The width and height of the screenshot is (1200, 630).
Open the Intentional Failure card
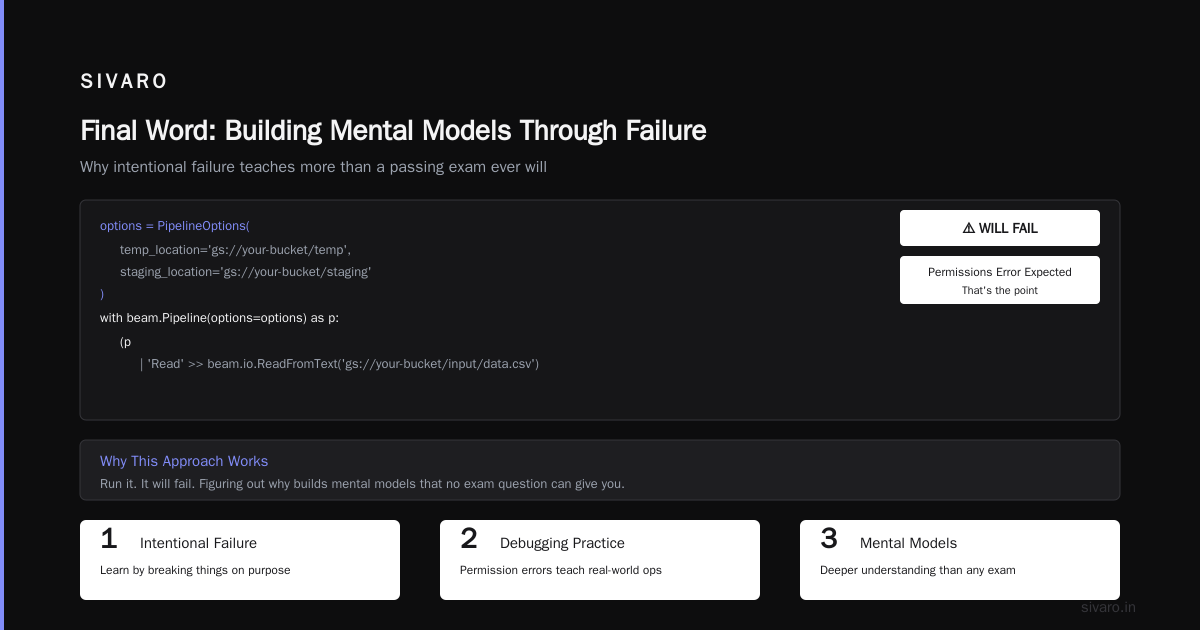240,560
